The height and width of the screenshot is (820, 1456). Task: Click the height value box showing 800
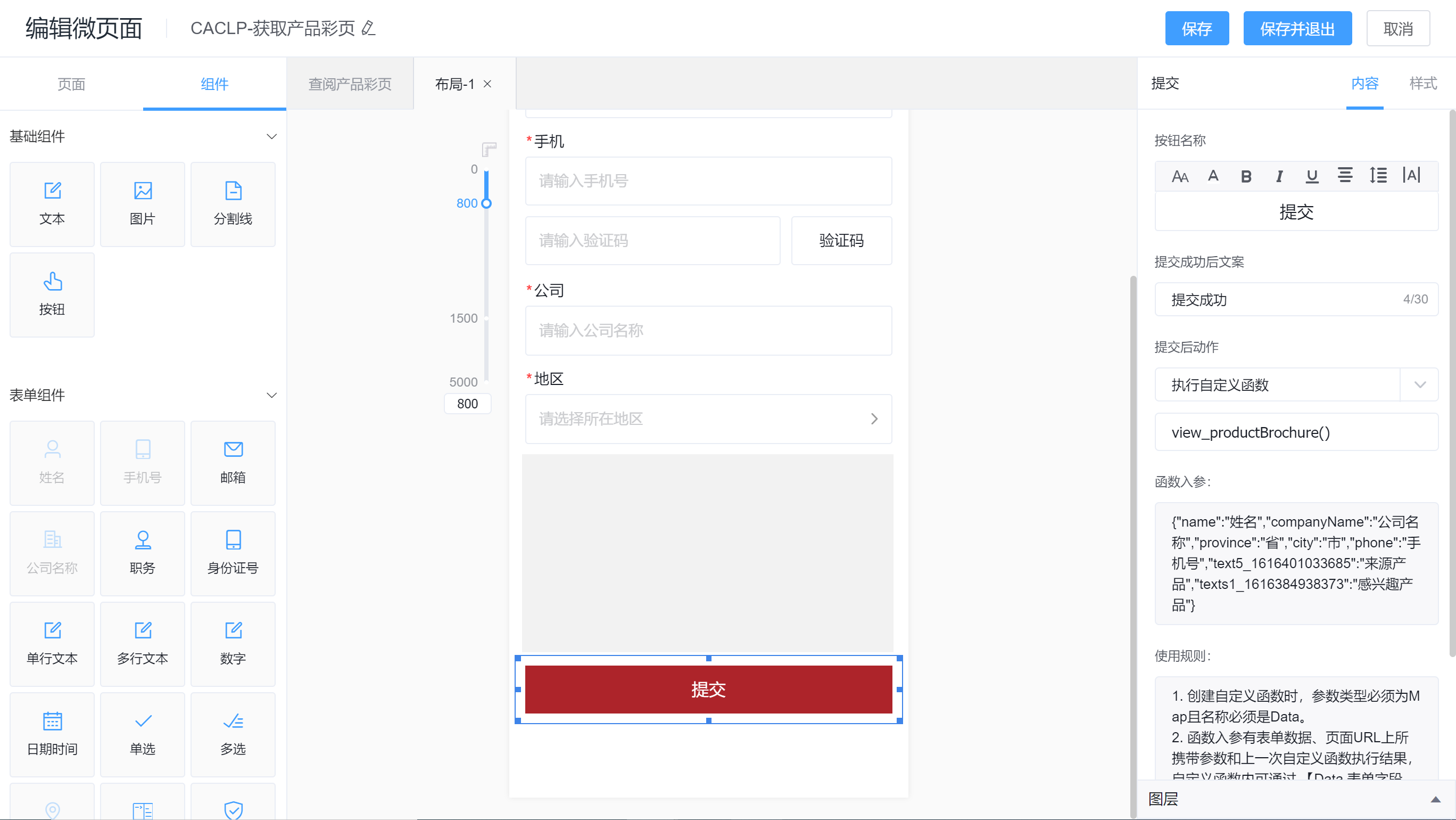(x=467, y=403)
